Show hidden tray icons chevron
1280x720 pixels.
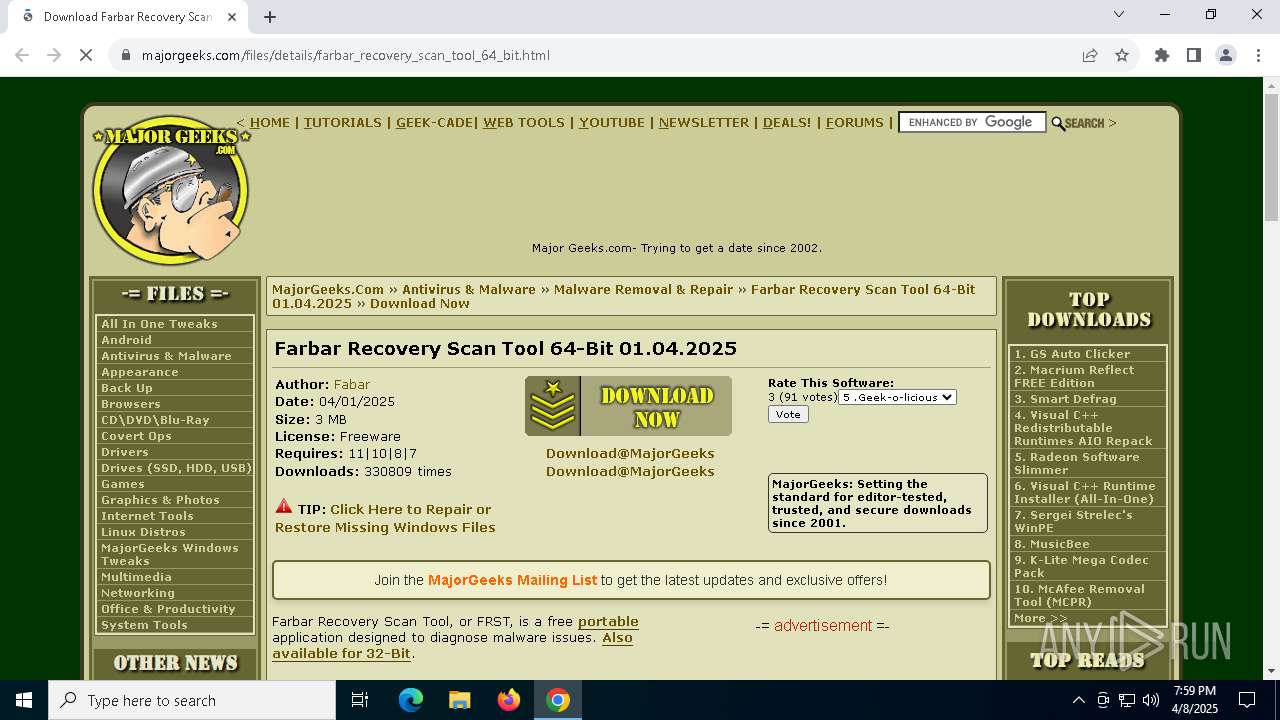click(1078, 700)
